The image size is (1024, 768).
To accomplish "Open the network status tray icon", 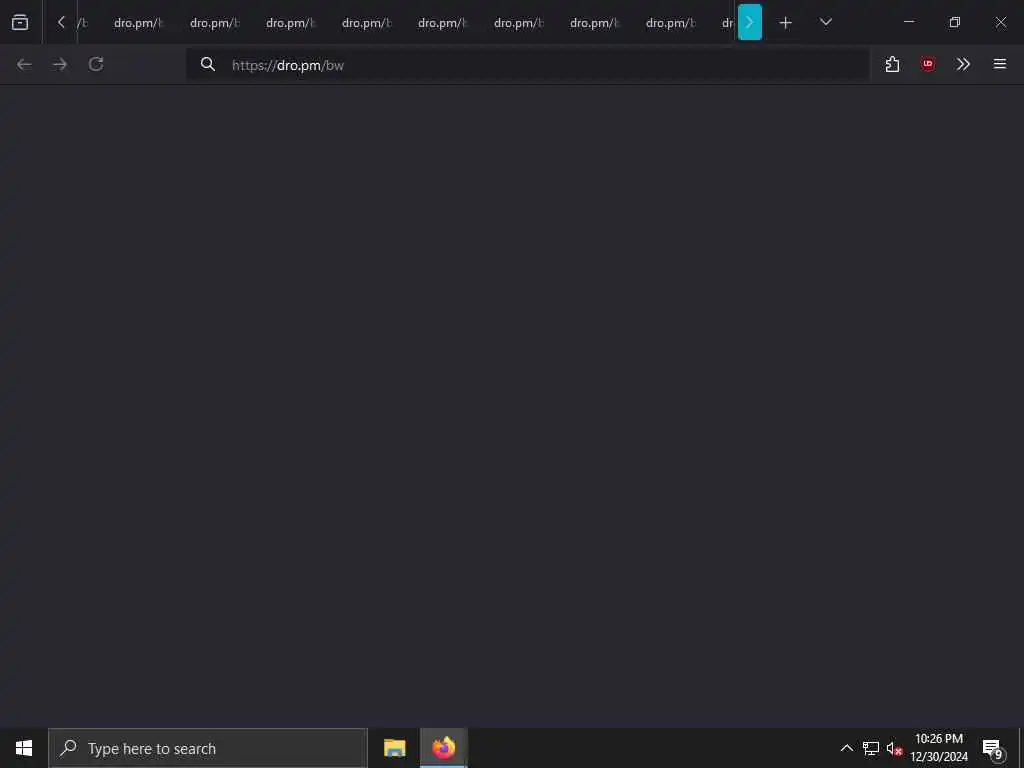I will 871,748.
